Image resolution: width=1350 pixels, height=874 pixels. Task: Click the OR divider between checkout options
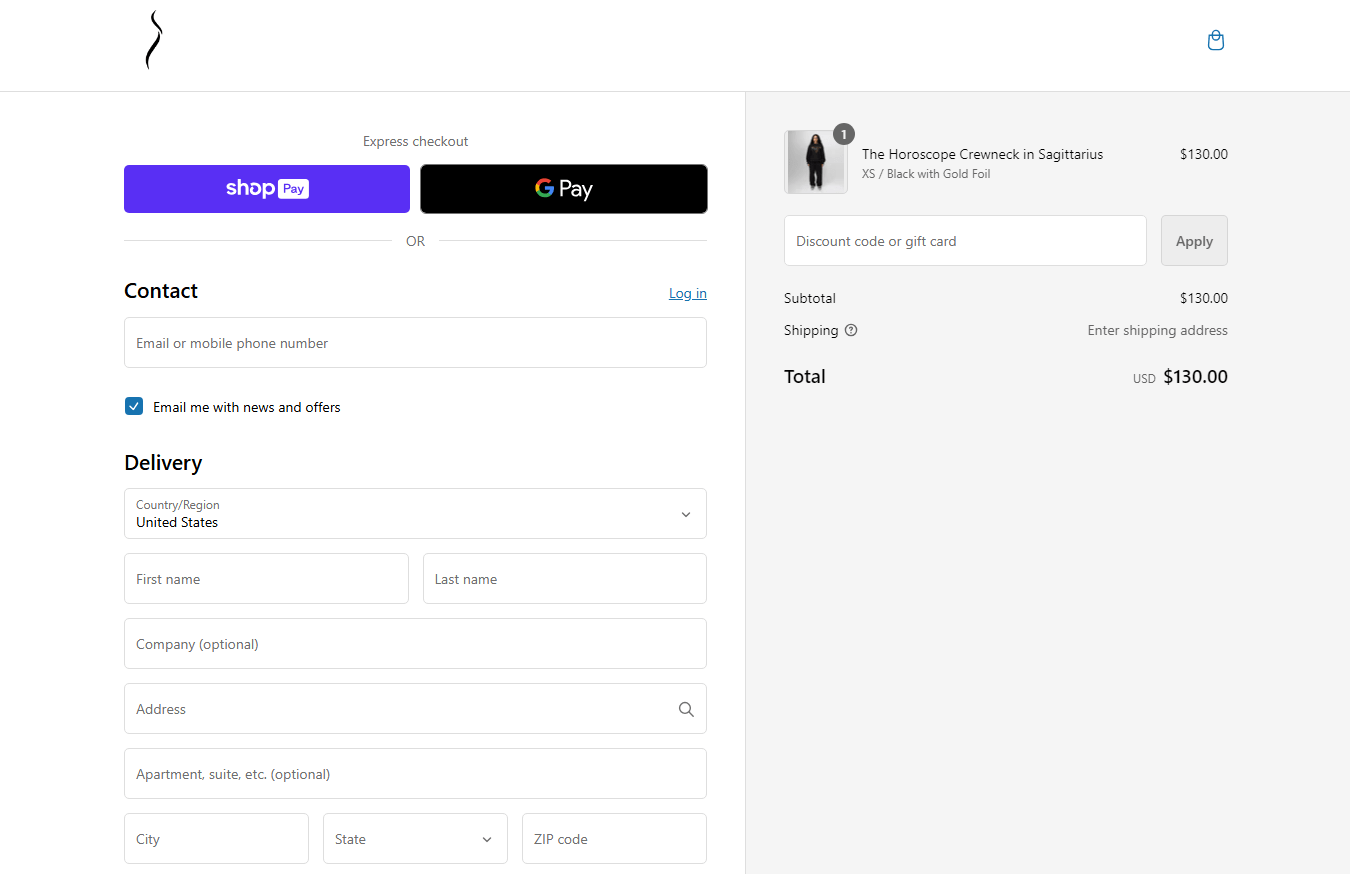point(415,241)
